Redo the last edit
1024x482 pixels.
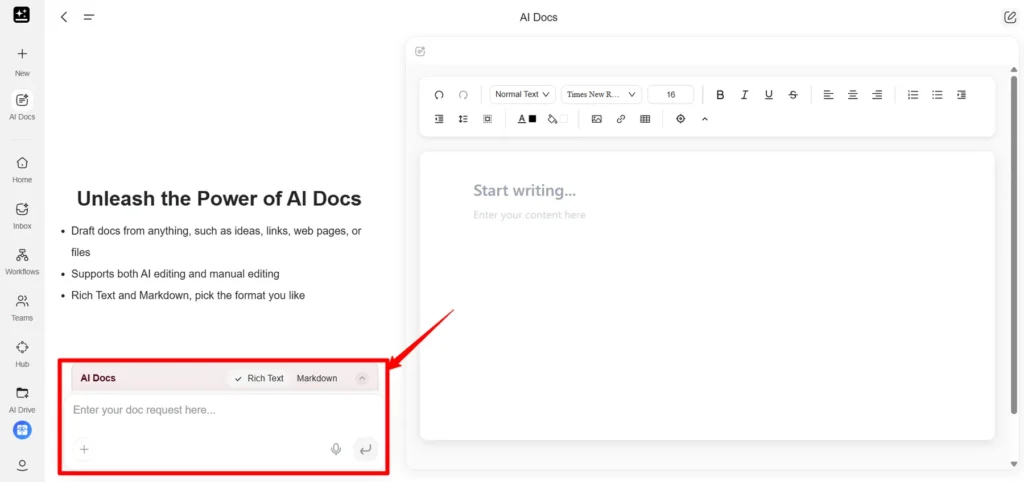coord(463,95)
